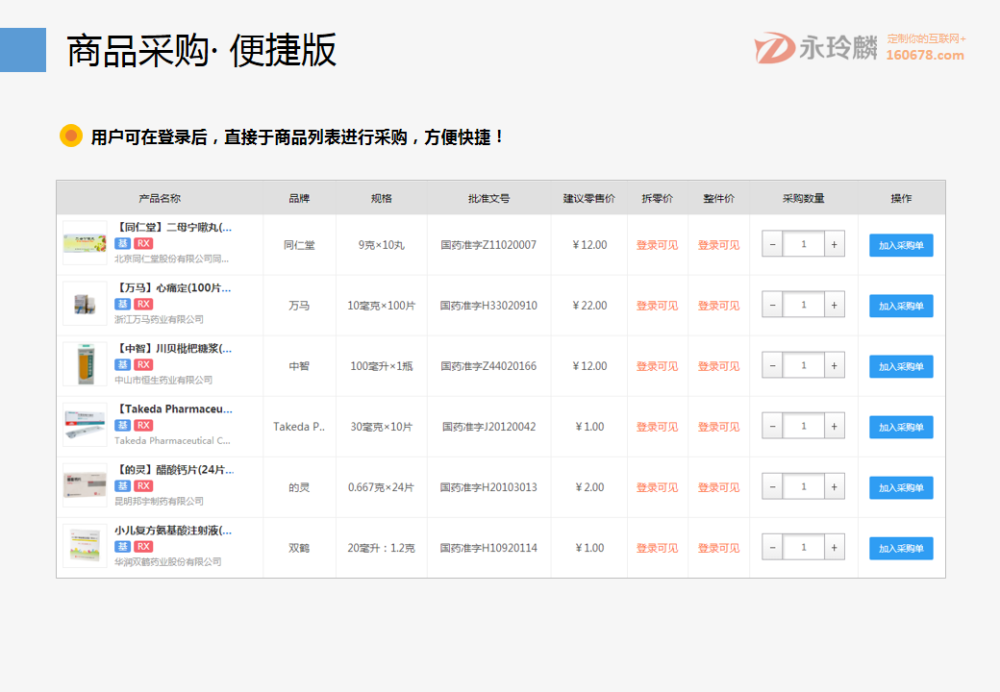Click the RX badge on the Takeda product

144,424
